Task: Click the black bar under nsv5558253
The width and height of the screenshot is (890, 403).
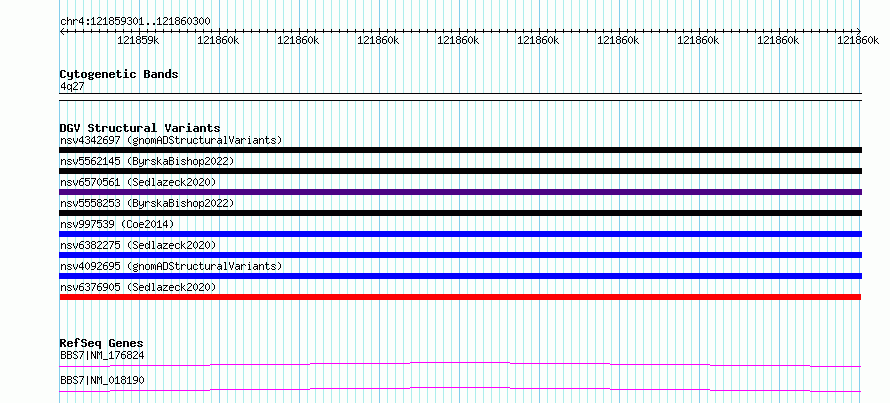Action: (460, 213)
